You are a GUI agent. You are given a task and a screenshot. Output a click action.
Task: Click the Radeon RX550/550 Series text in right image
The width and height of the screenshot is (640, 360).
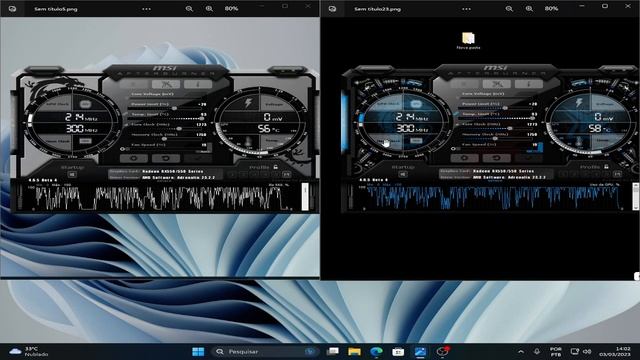503,171
